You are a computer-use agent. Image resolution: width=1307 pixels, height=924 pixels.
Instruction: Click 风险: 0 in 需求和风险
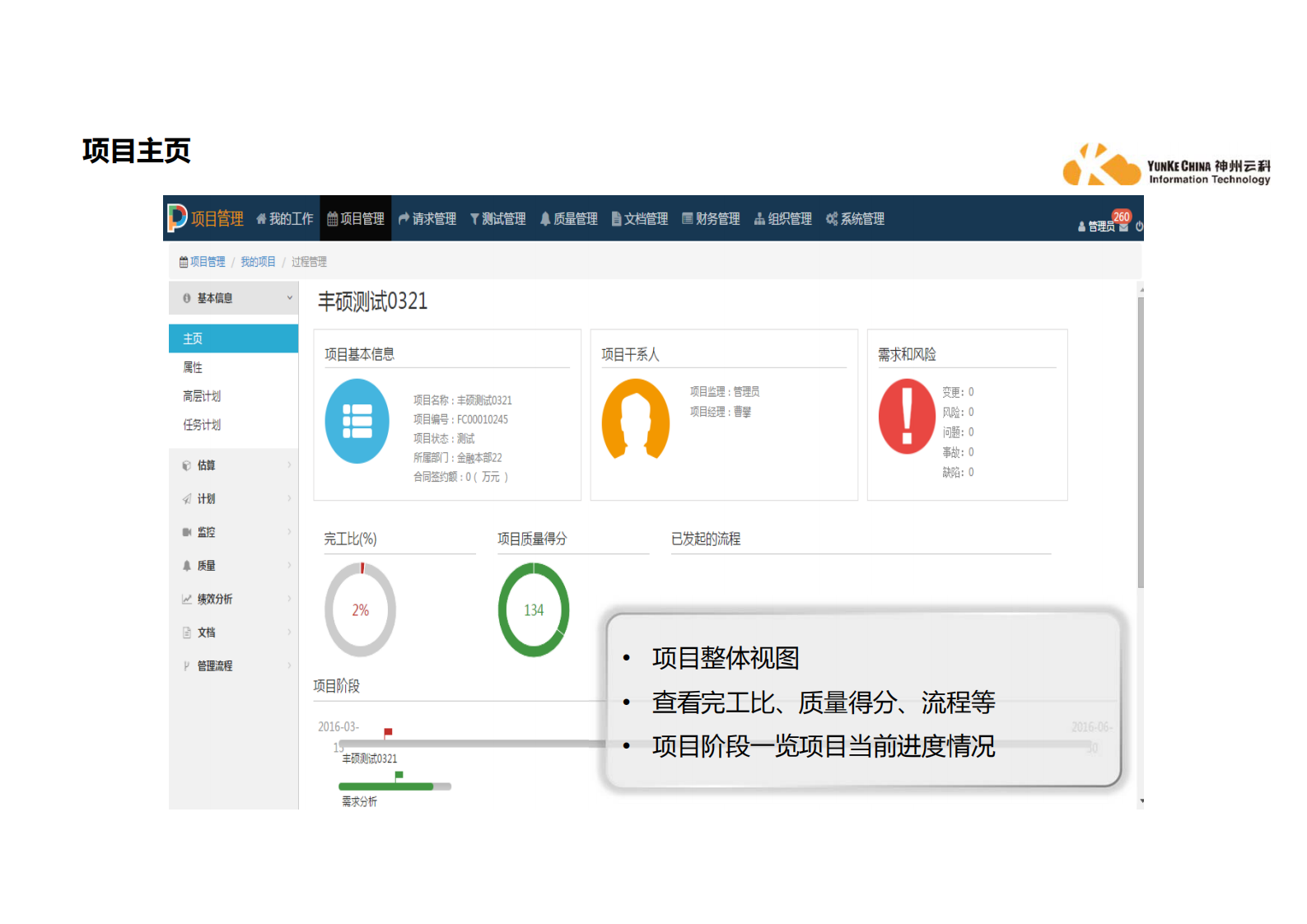958,412
